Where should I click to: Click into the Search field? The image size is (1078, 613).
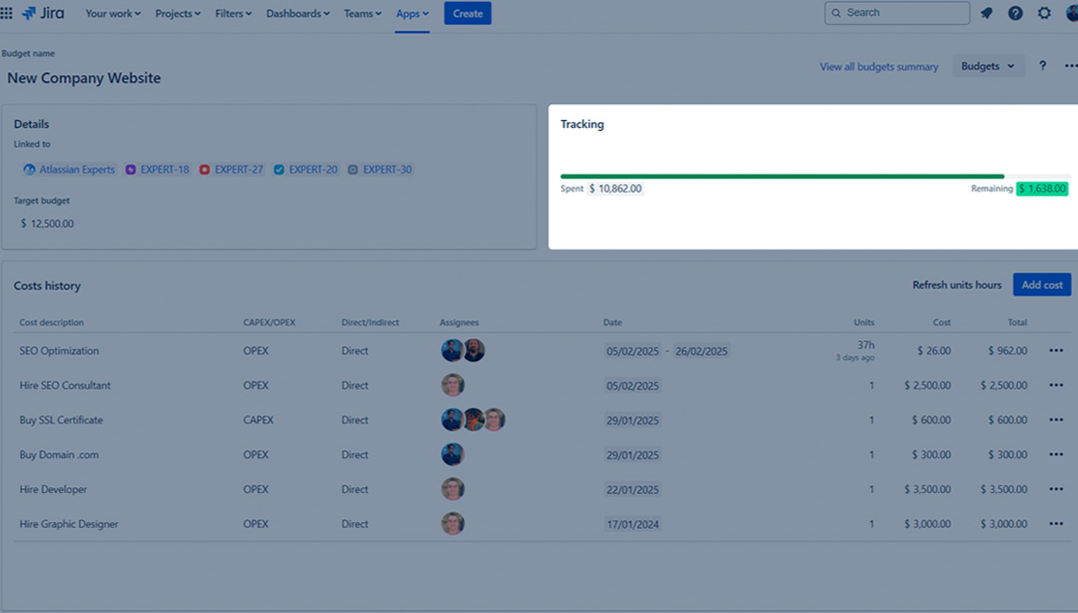897,13
